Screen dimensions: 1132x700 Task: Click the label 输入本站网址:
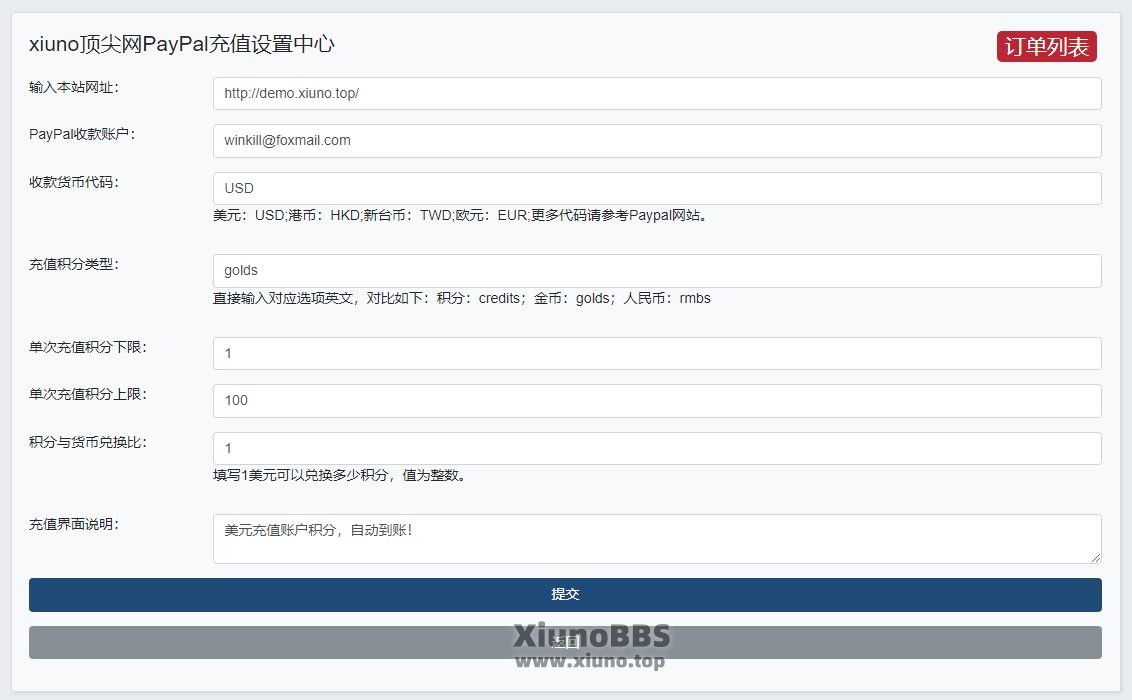[x=74, y=87]
